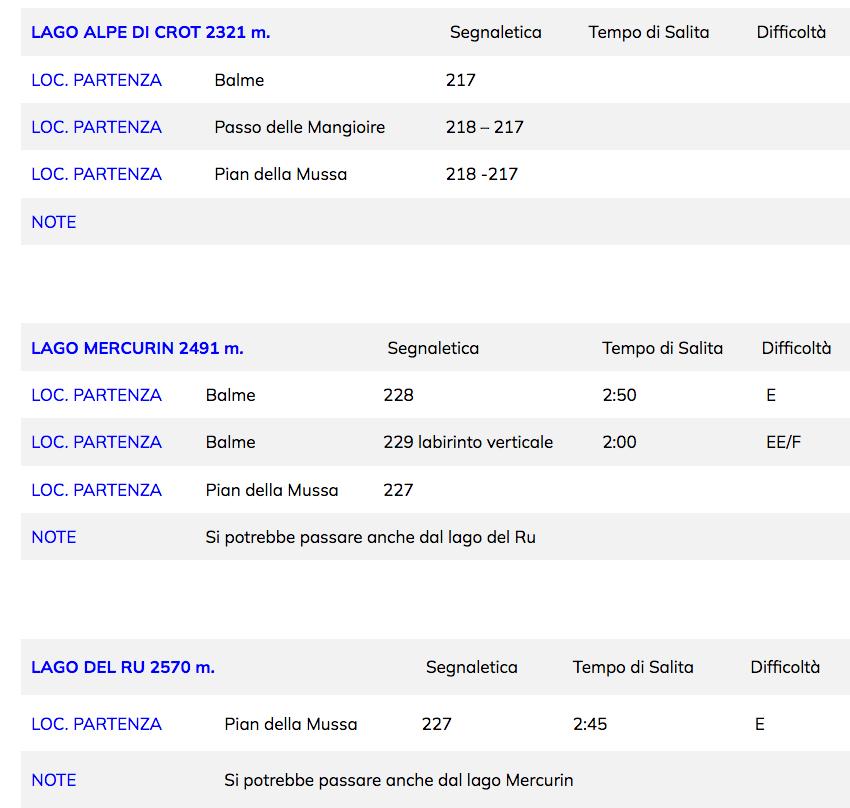
Task: Click 'Balme' in the labirinto verticale row
Action: tap(230, 442)
